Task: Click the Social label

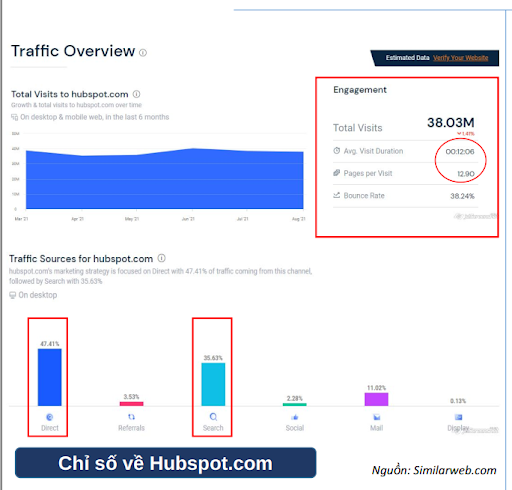Action: click(x=295, y=428)
